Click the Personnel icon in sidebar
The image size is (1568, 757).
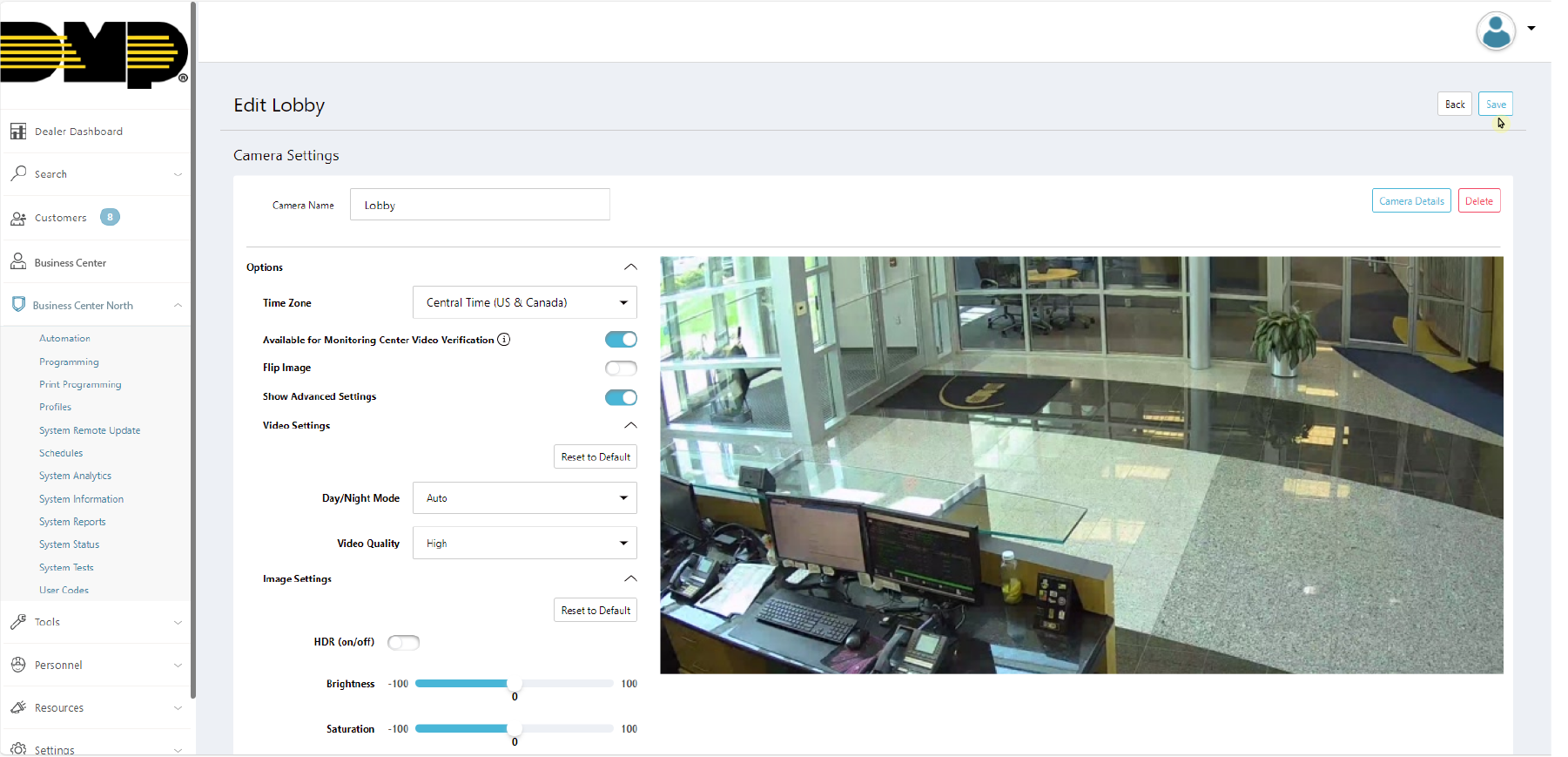18,665
